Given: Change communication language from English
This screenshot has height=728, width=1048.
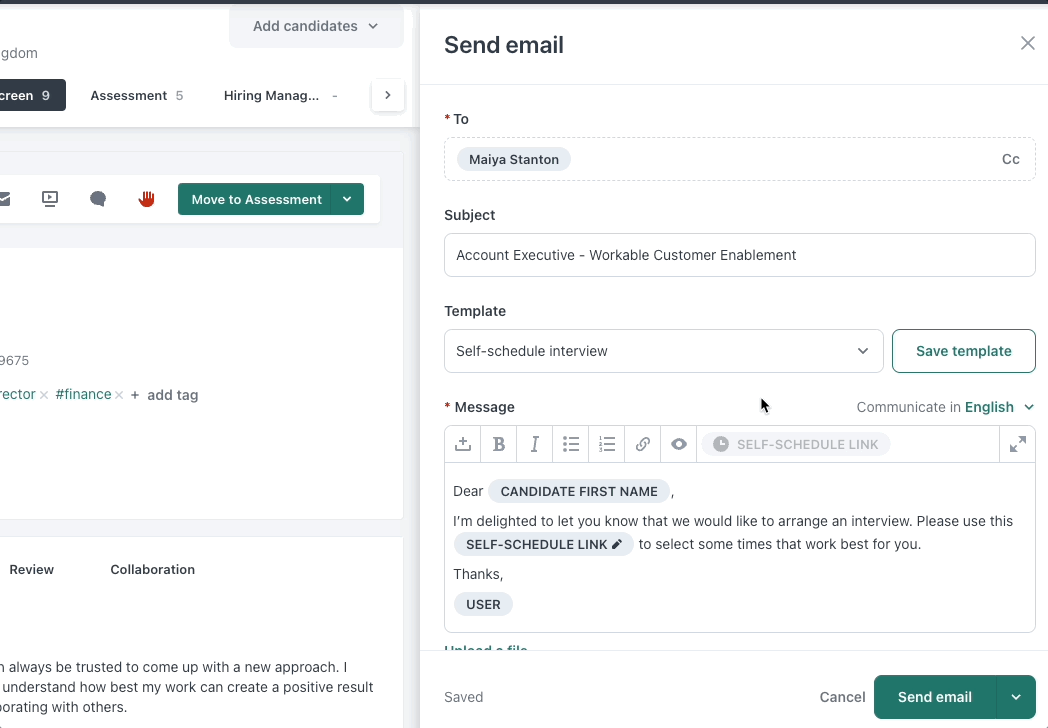Looking at the screenshot, I should 998,407.
